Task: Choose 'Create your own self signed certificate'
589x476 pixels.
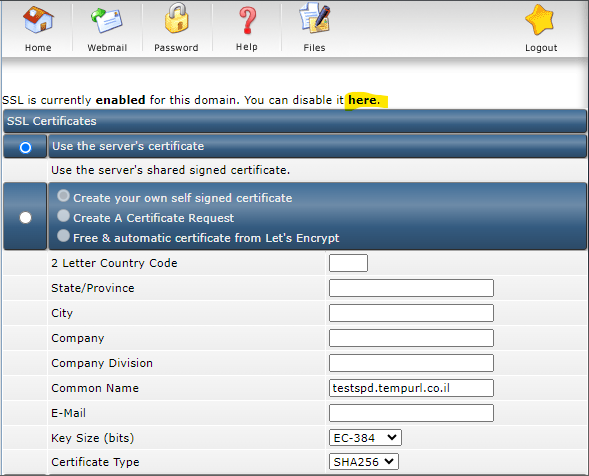Action: point(63,196)
